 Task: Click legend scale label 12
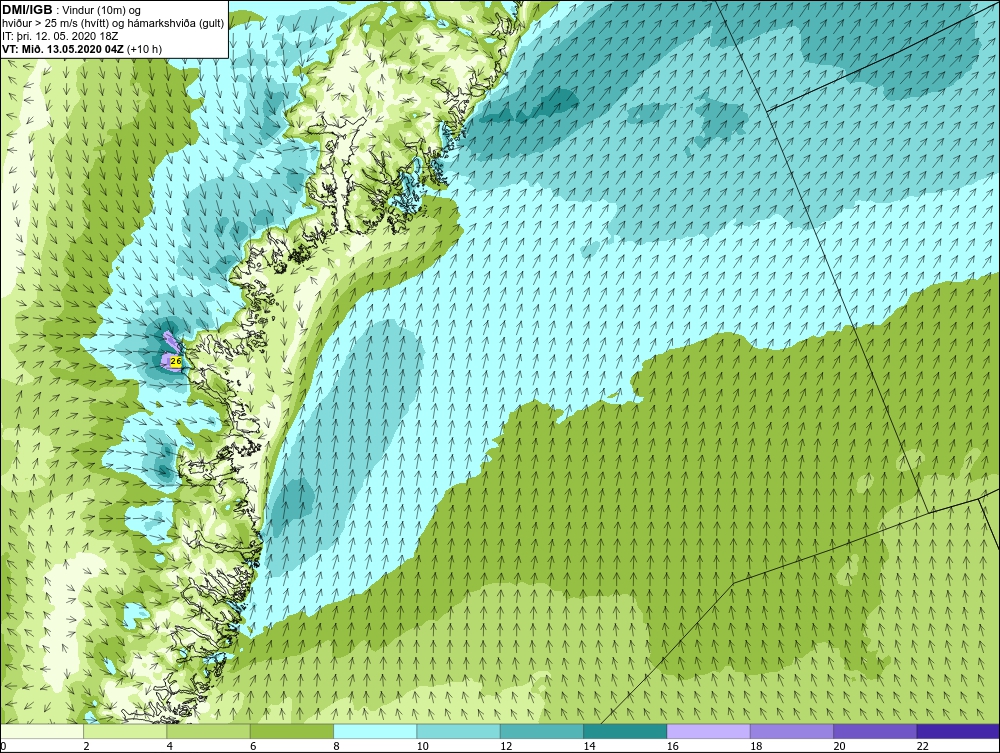506,747
